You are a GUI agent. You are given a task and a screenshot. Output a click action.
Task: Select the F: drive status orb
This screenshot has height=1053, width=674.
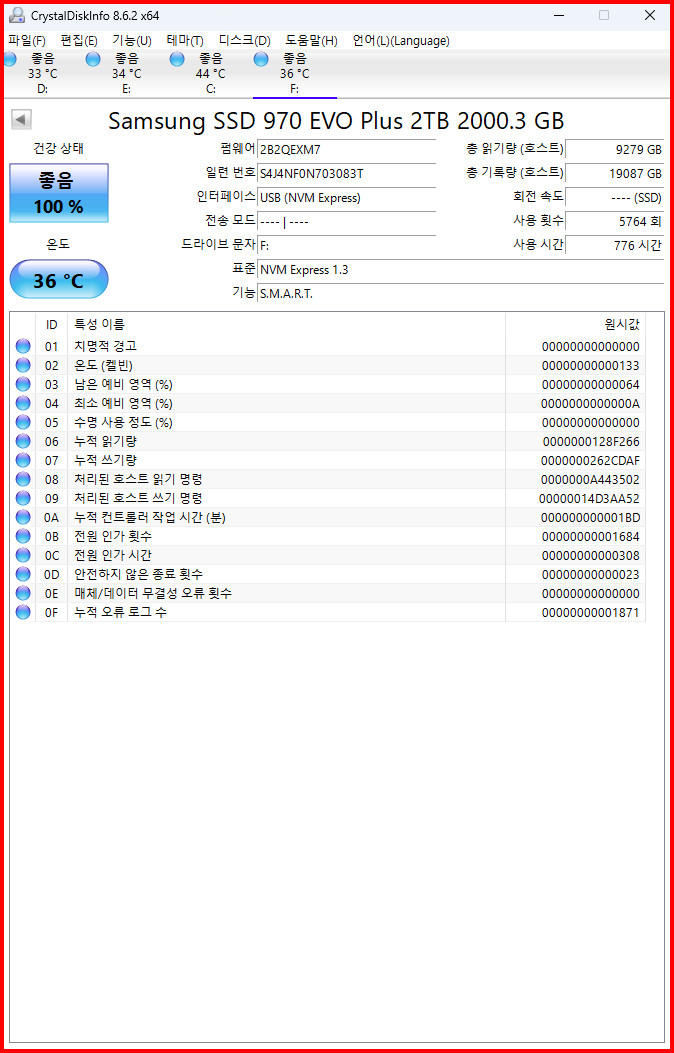(261, 60)
